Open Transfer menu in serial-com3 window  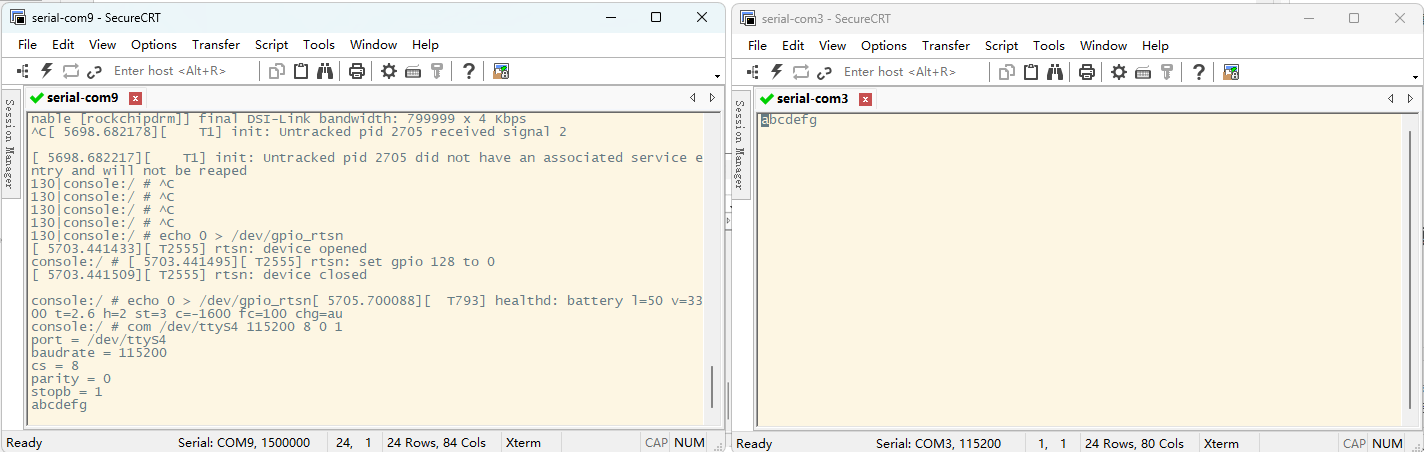pos(946,45)
